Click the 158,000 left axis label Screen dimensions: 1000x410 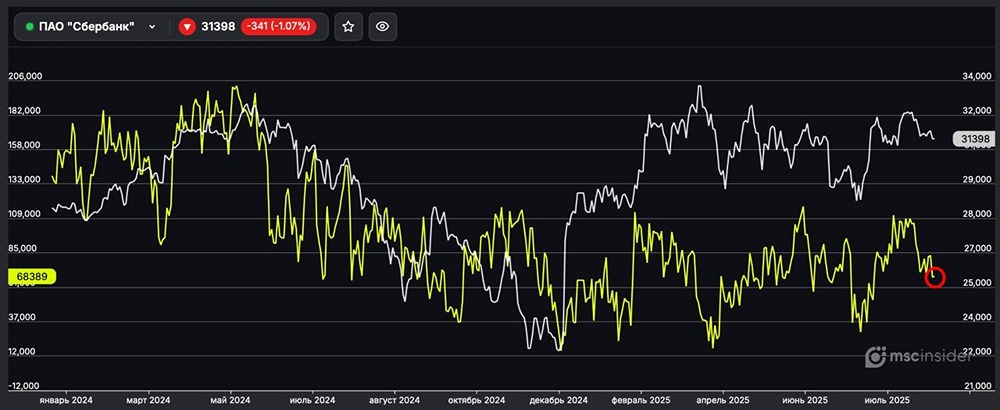[x=25, y=145]
